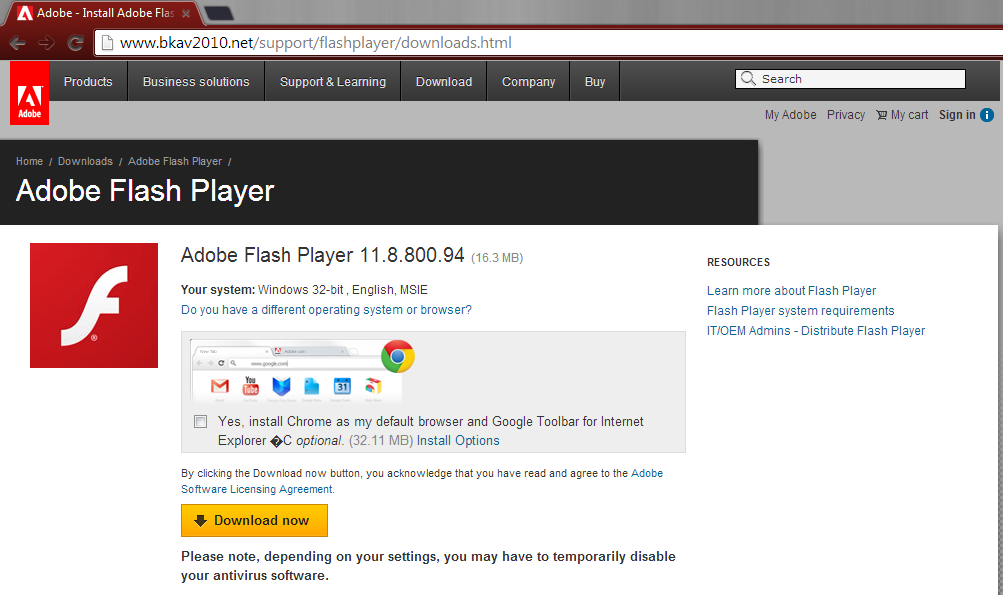Open the Adobe Software Licensing Agreement link

pyautogui.click(x=422, y=481)
